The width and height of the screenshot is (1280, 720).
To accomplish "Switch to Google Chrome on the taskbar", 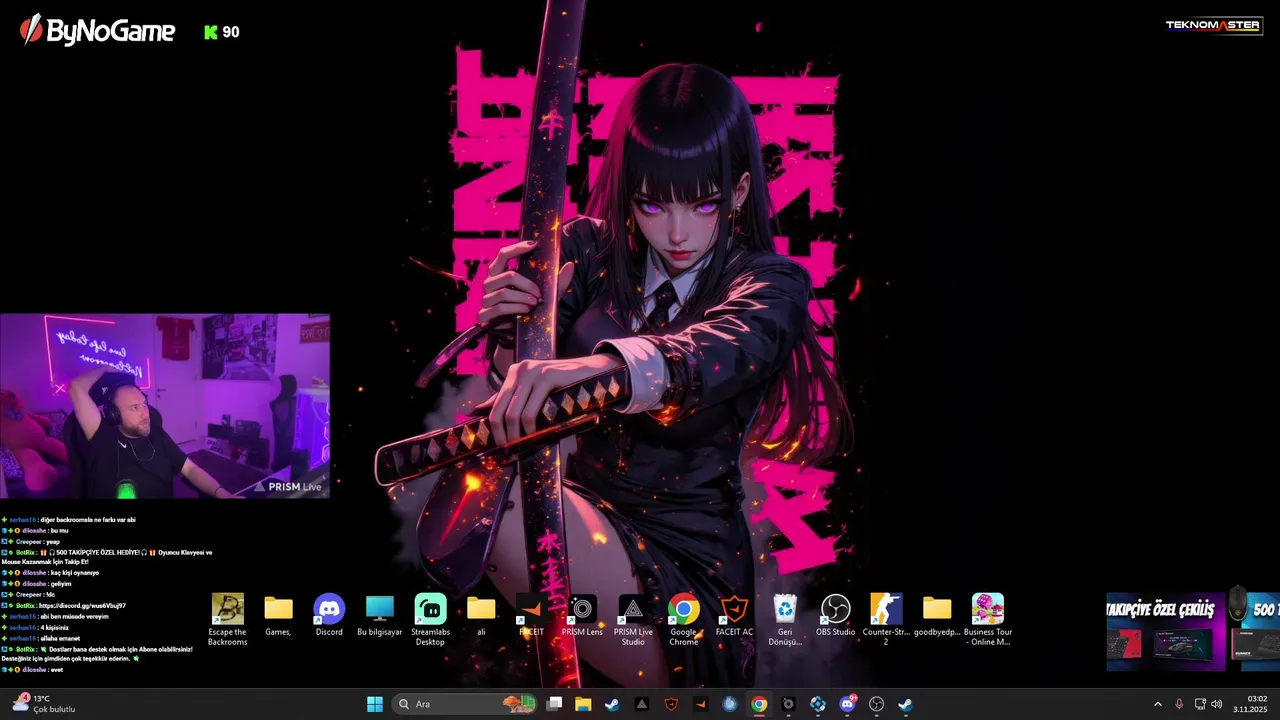I will (x=759, y=704).
